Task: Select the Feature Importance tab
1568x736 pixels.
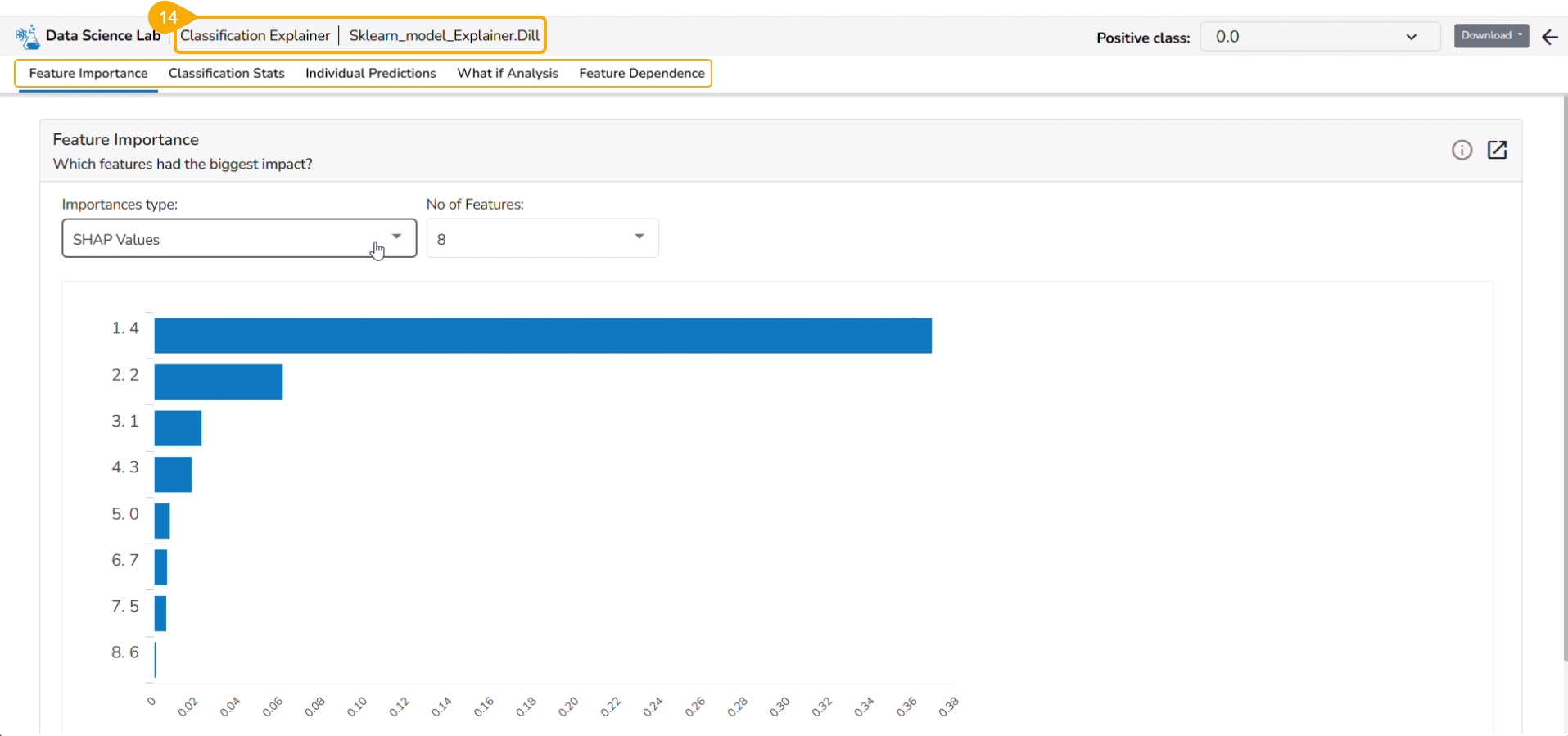Action: click(x=88, y=73)
